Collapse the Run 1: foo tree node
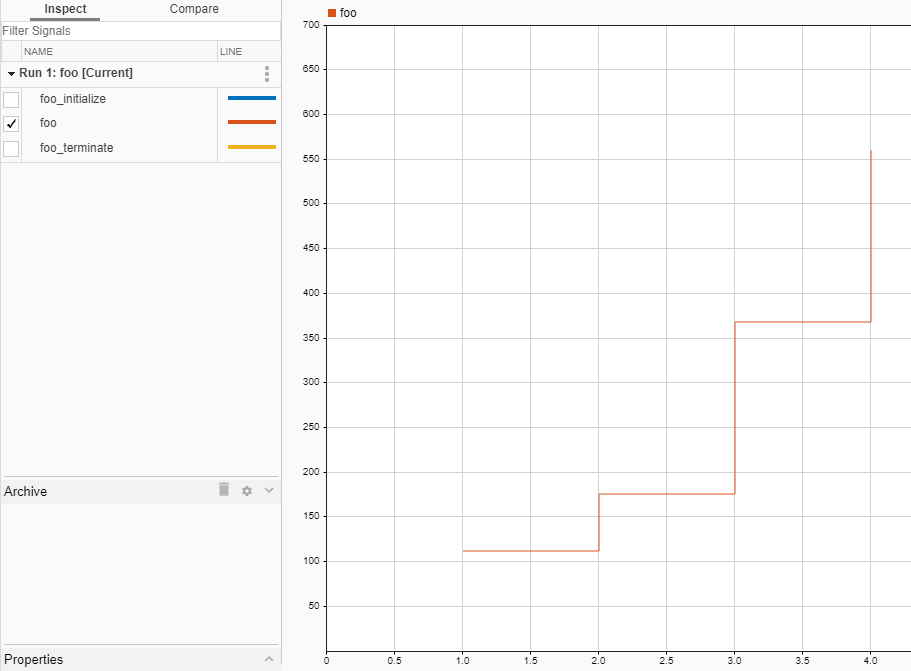 (x=11, y=74)
